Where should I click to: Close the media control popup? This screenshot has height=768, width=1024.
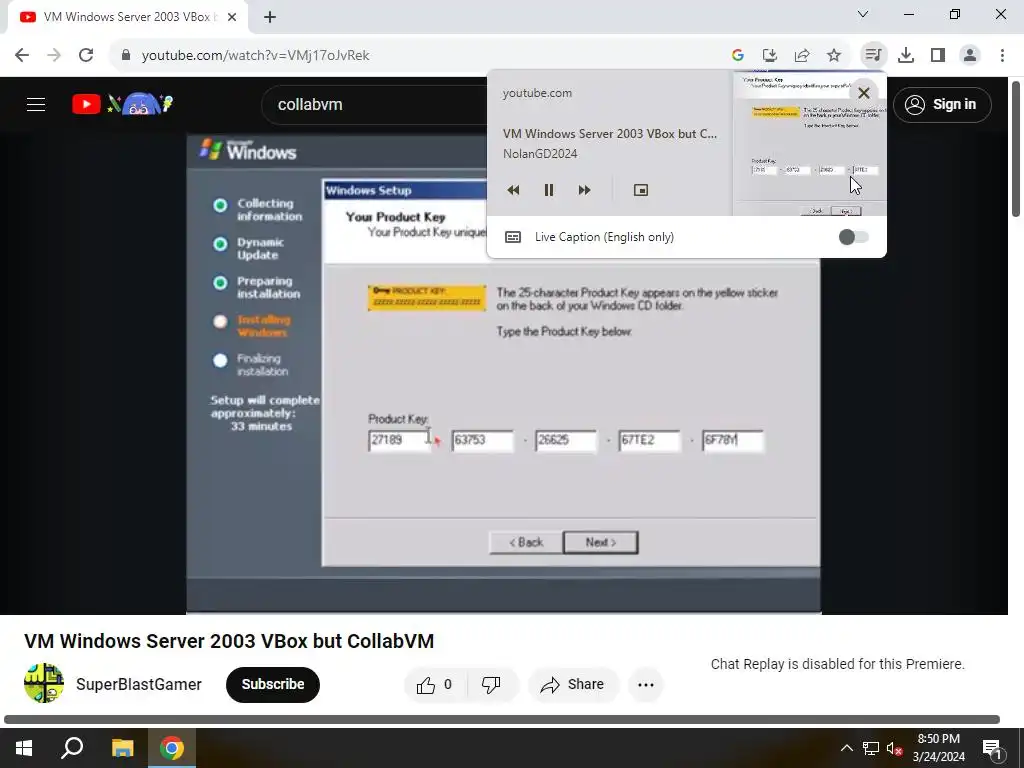pos(863,93)
